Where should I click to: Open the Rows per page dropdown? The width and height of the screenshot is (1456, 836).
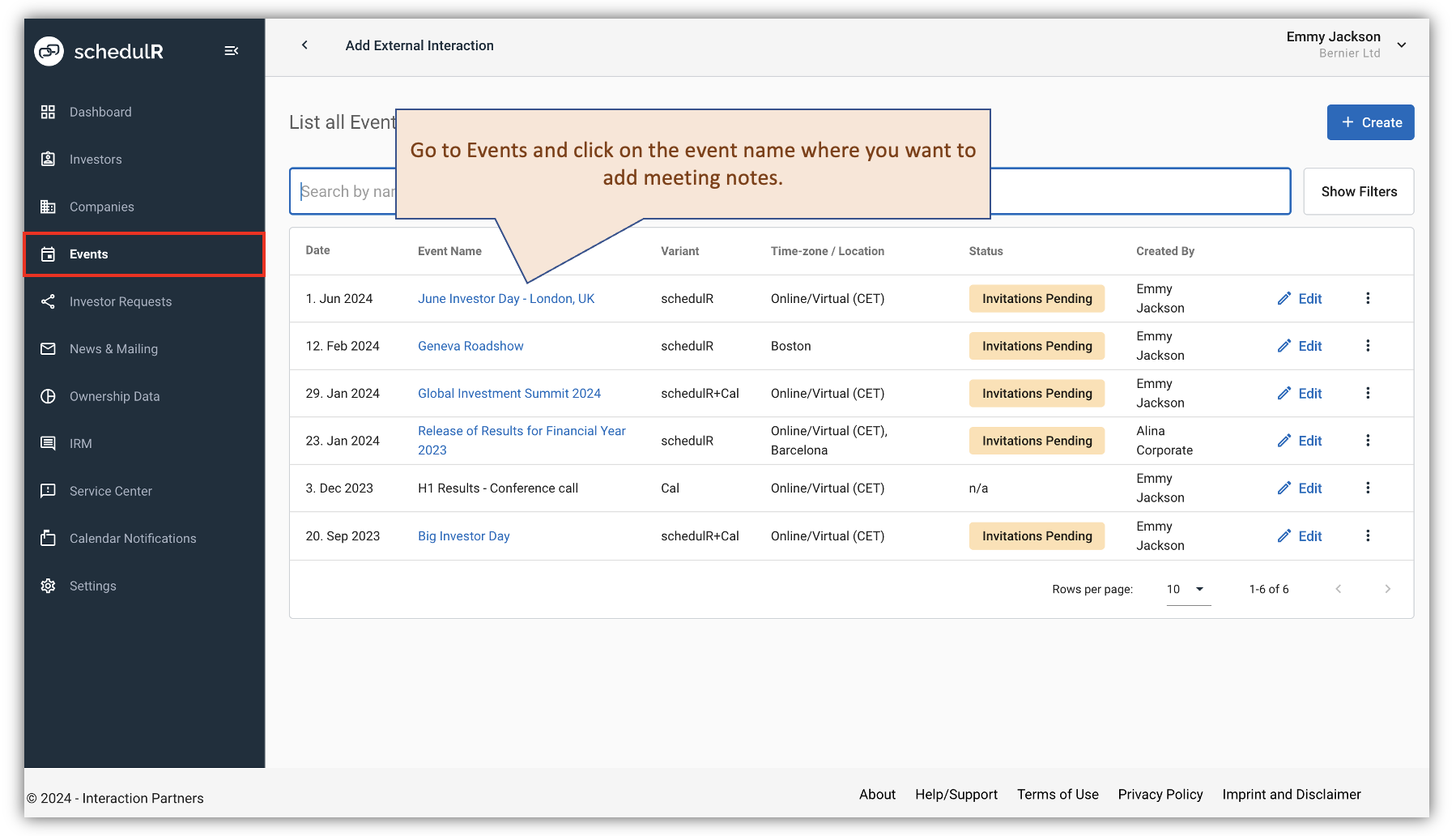click(1186, 589)
